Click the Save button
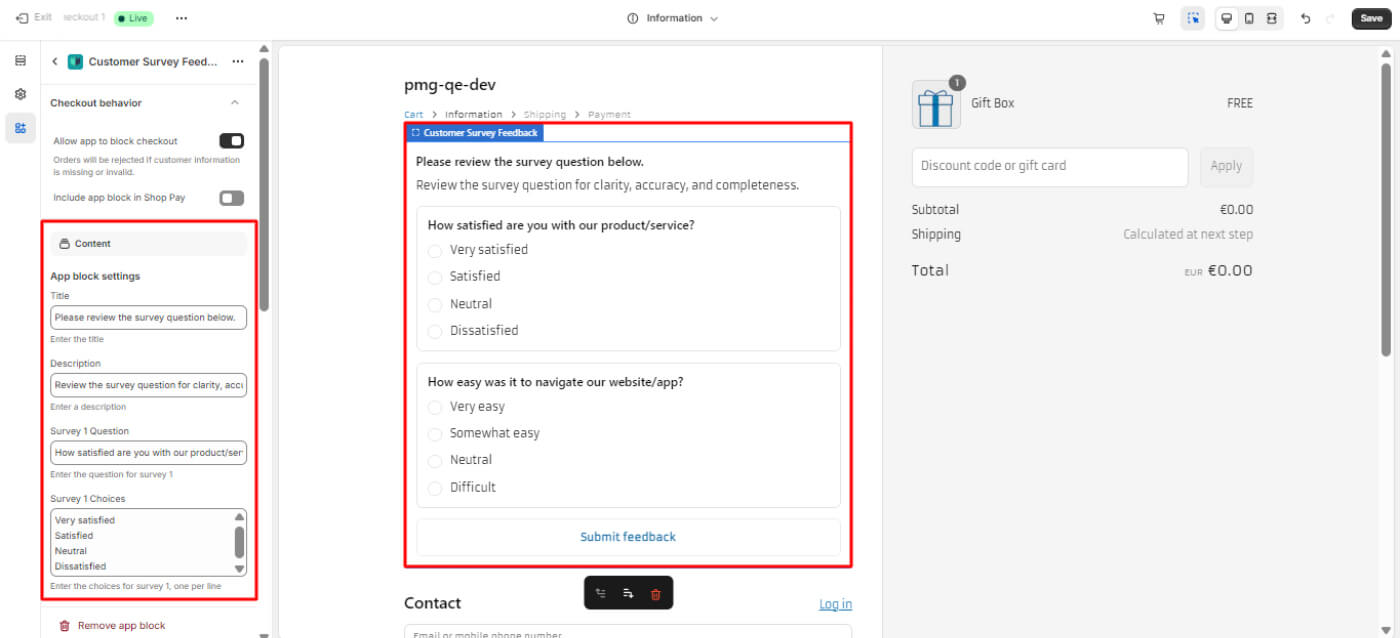This screenshot has width=1400, height=638. click(x=1371, y=18)
